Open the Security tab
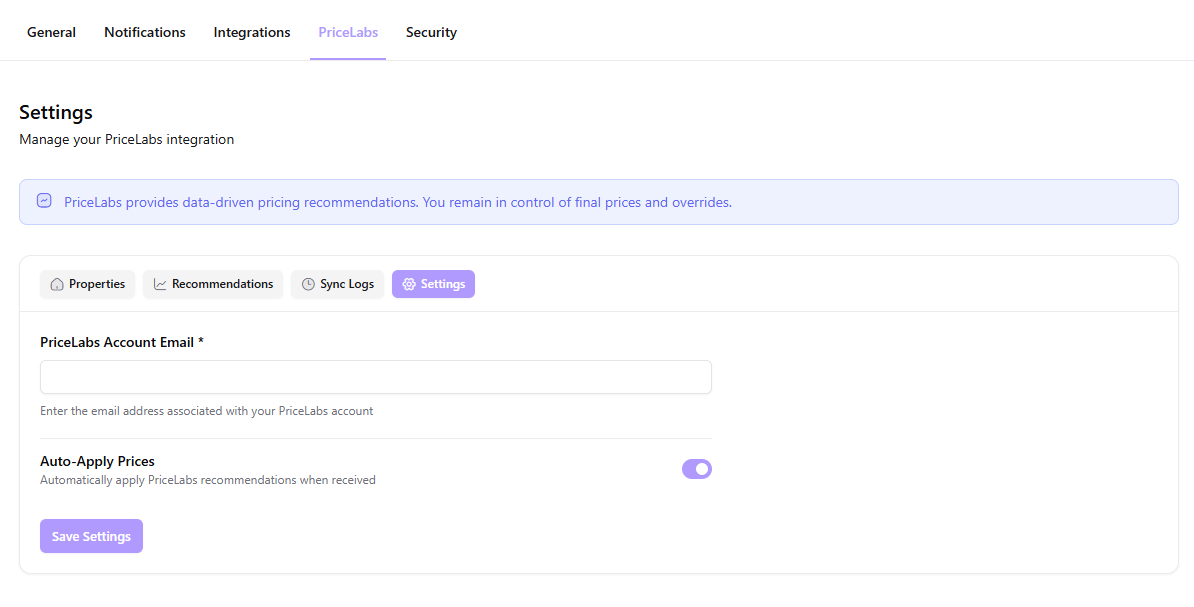 pos(431,32)
